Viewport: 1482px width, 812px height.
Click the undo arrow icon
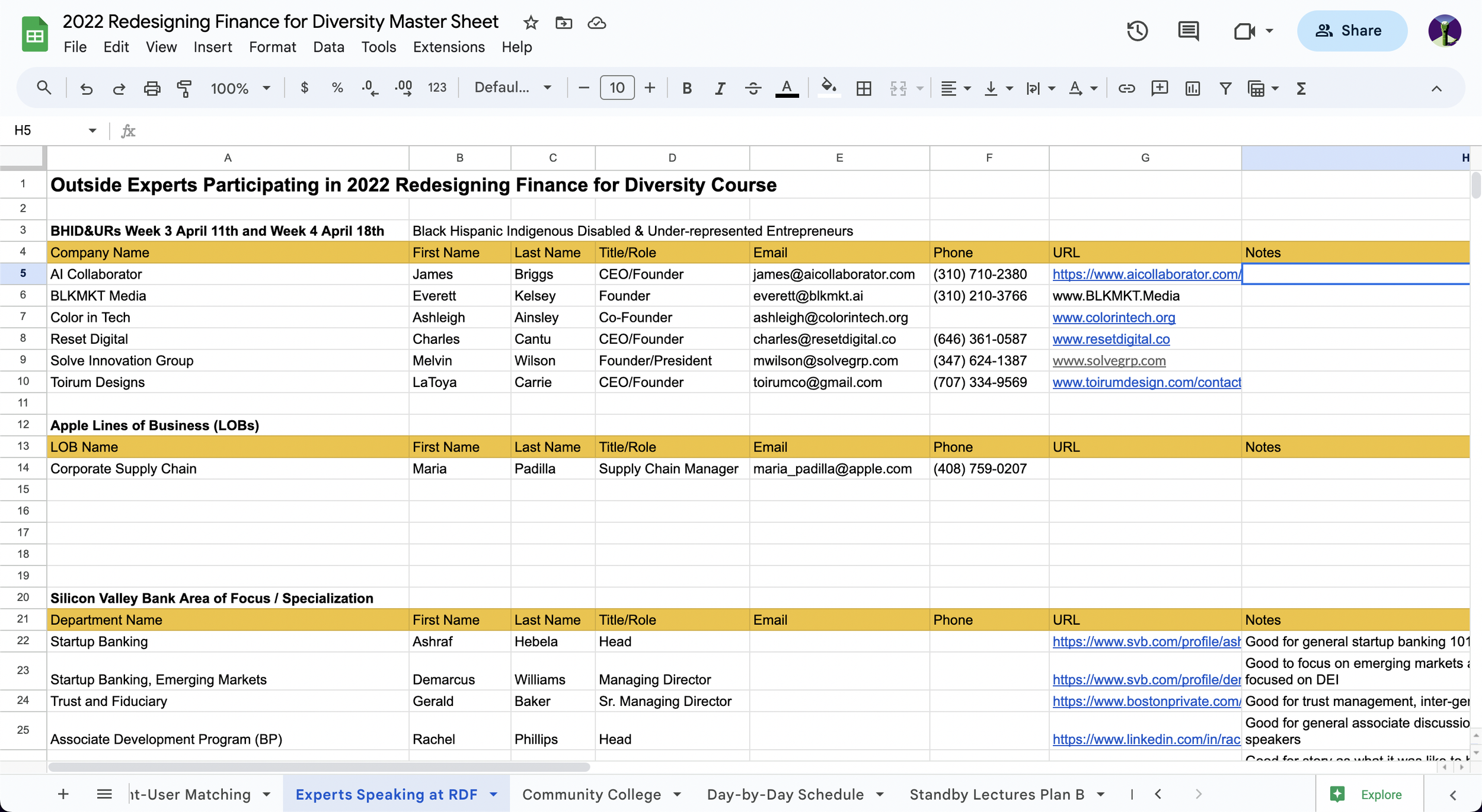(x=87, y=88)
